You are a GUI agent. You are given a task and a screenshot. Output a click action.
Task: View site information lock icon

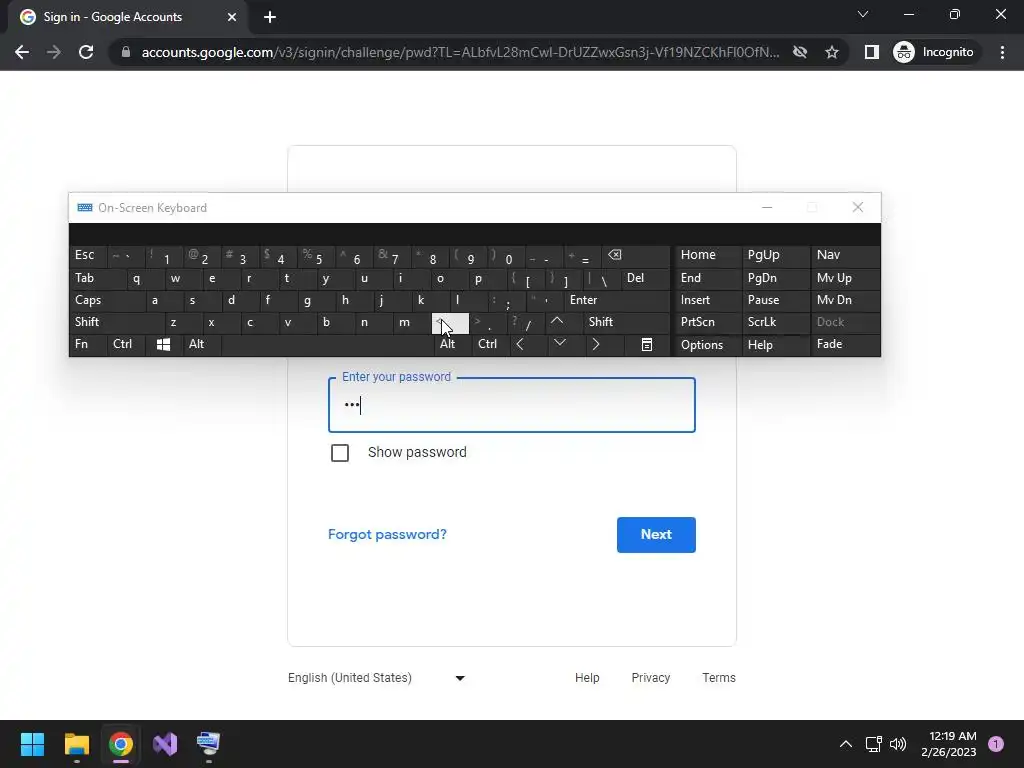[126, 52]
